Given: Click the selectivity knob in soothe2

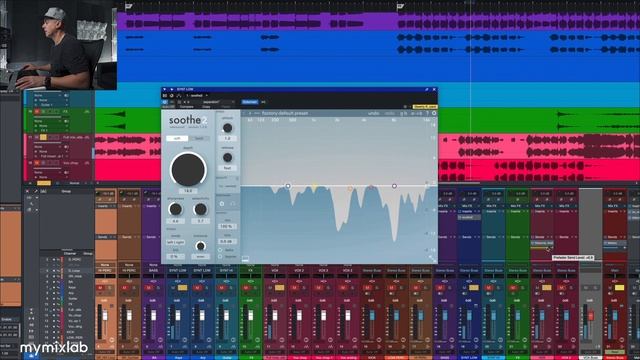Looking at the screenshot, I should pos(200,209).
